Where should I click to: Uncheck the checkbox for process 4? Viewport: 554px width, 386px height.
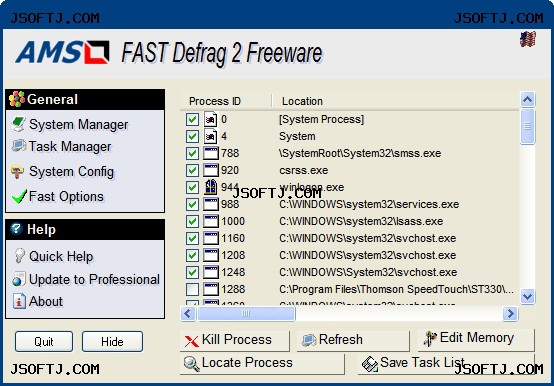[x=192, y=136]
